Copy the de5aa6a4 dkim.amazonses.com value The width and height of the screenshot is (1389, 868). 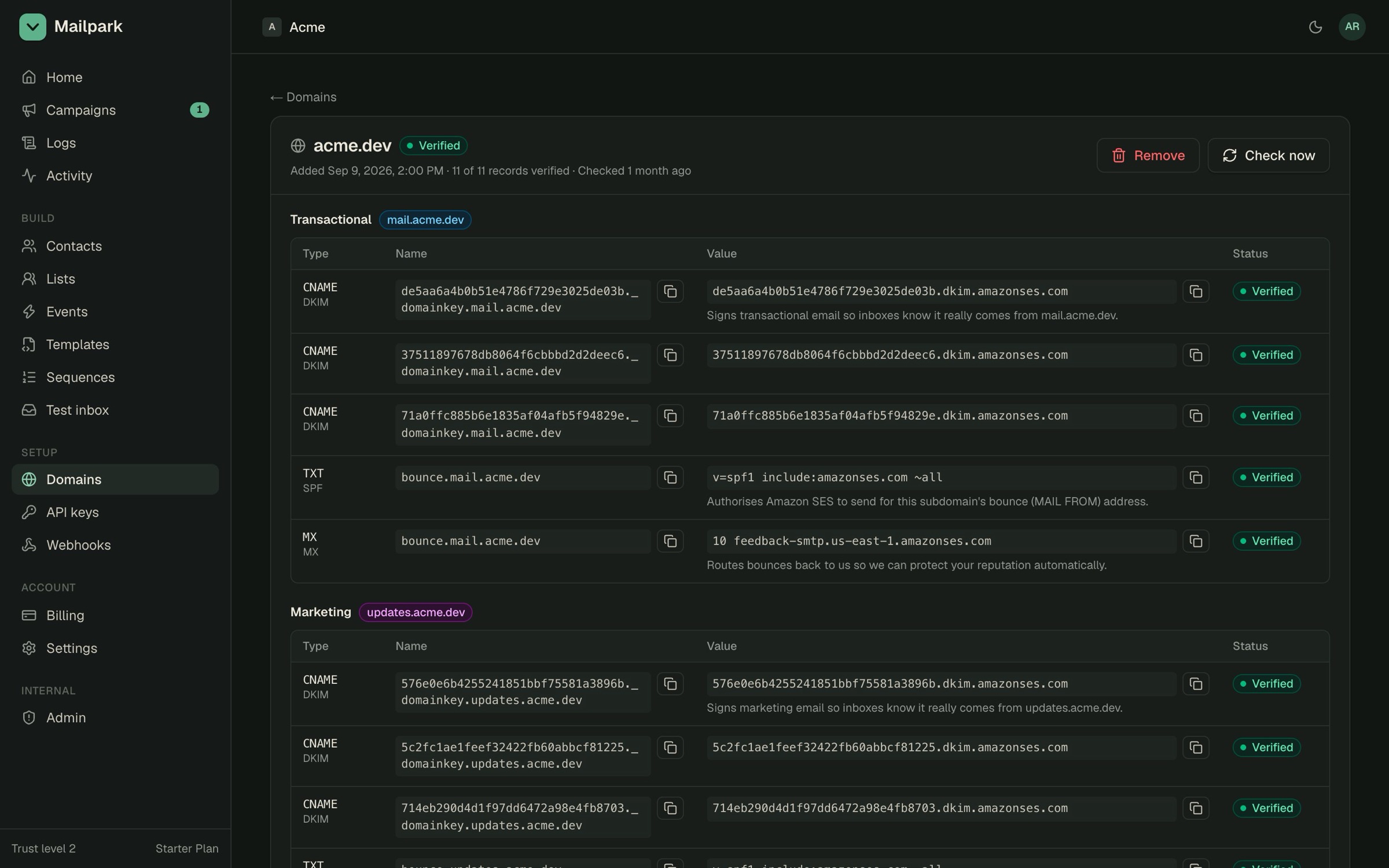point(1196,292)
